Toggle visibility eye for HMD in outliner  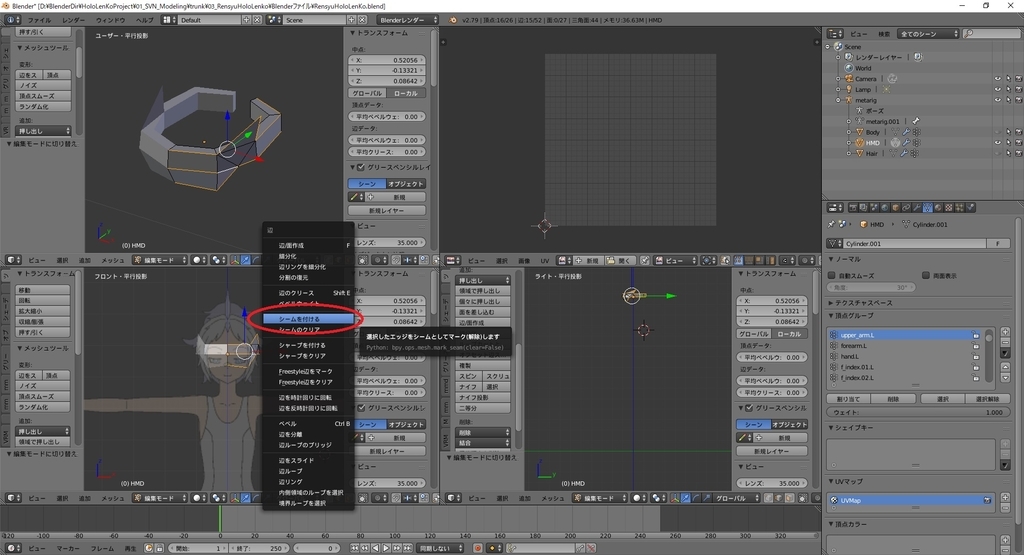coord(997,143)
